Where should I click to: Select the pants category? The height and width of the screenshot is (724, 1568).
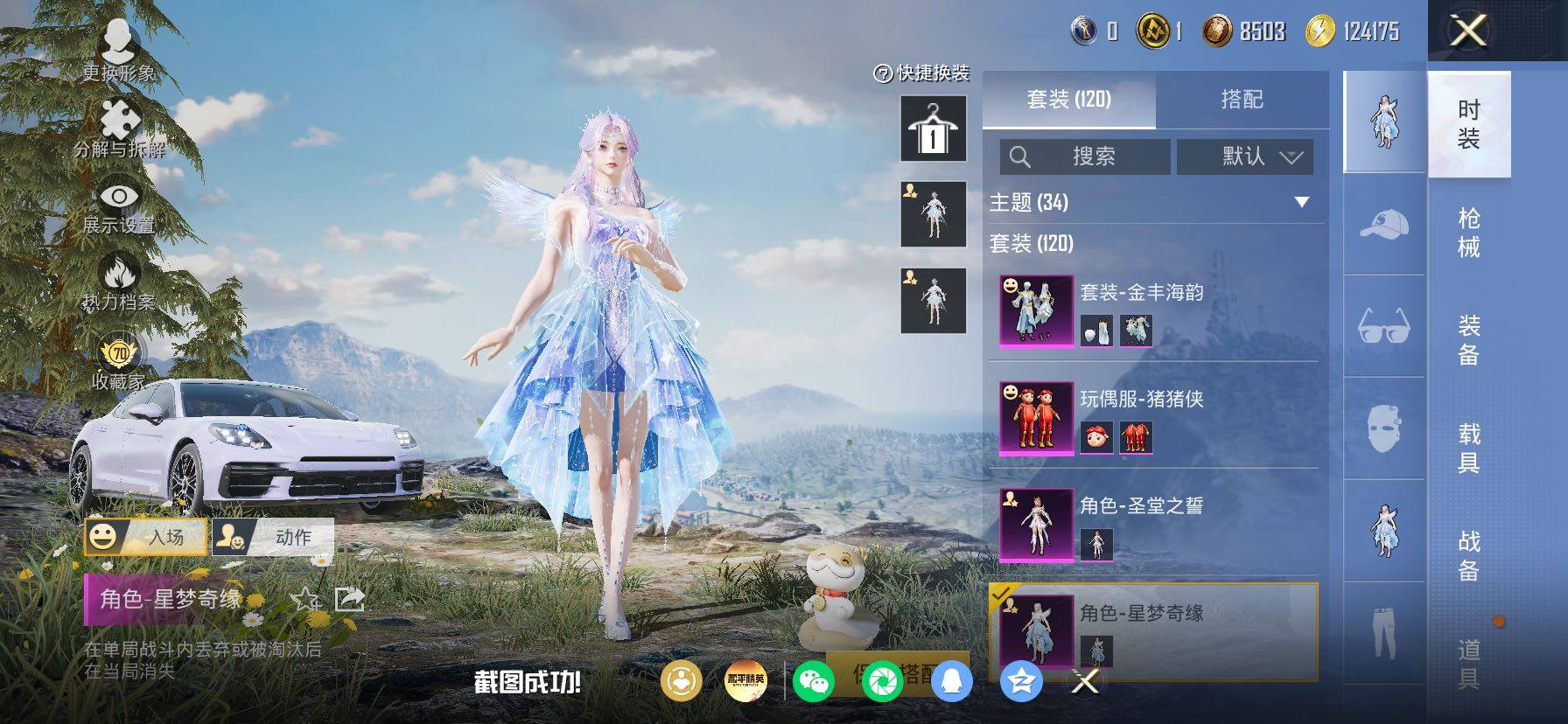[1384, 633]
